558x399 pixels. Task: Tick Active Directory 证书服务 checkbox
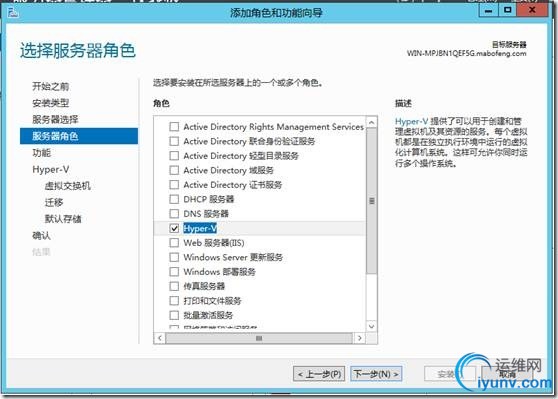[x=174, y=185]
